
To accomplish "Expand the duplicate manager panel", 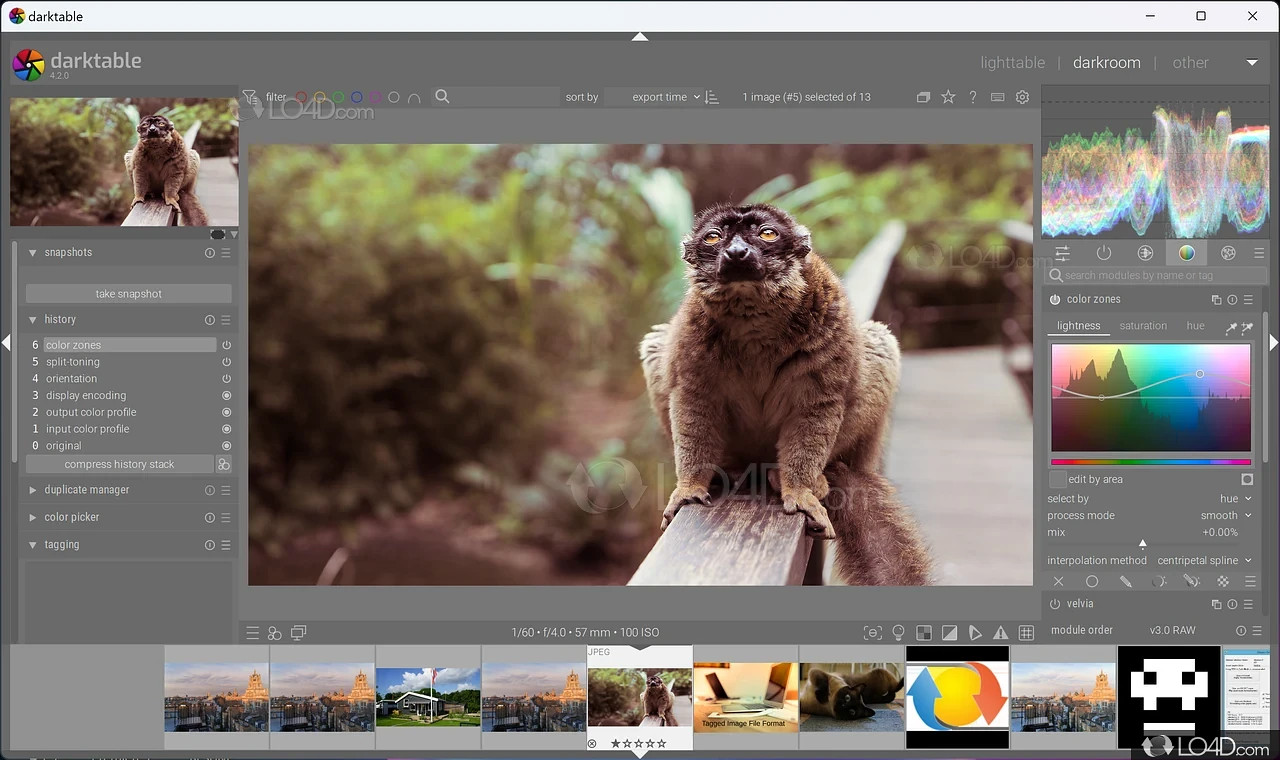I will point(33,490).
